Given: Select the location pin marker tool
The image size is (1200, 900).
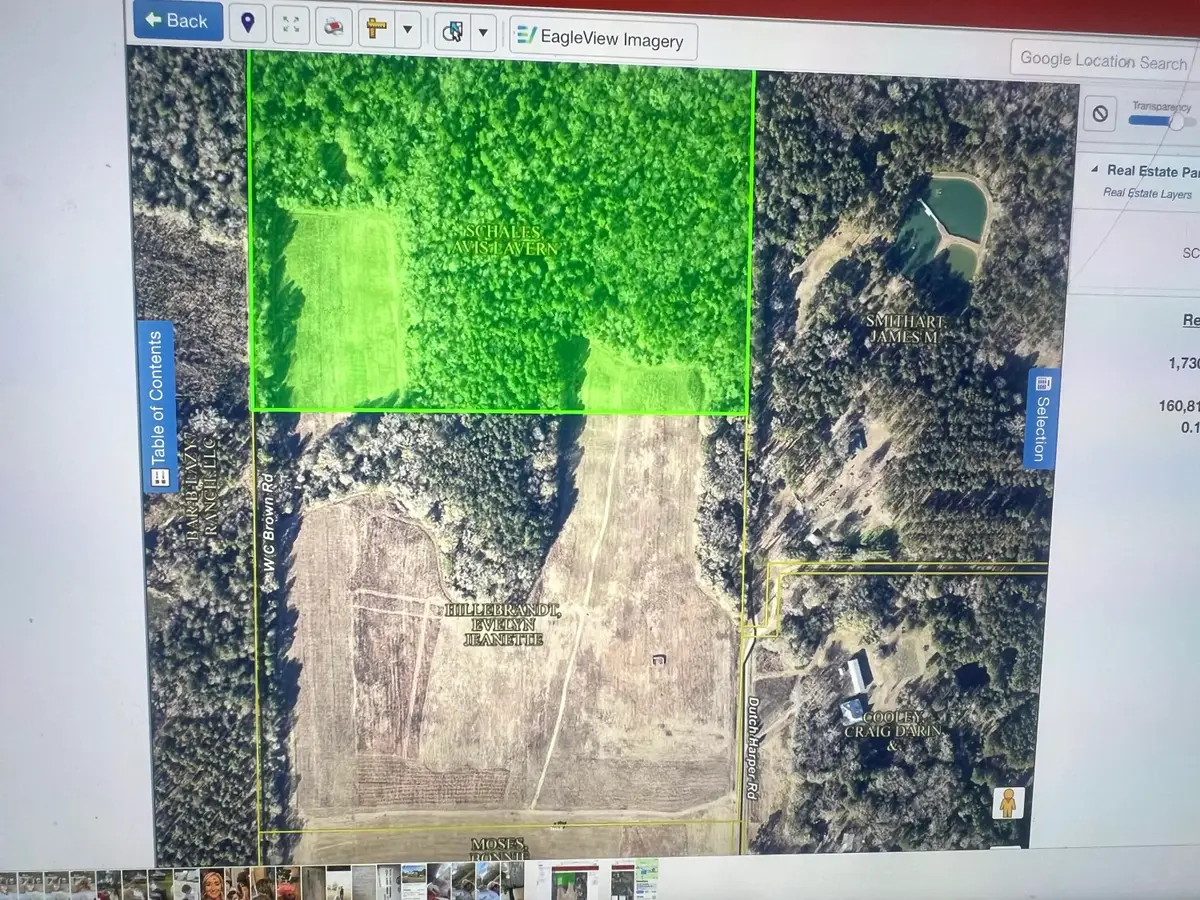Looking at the screenshot, I should (x=247, y=21).
